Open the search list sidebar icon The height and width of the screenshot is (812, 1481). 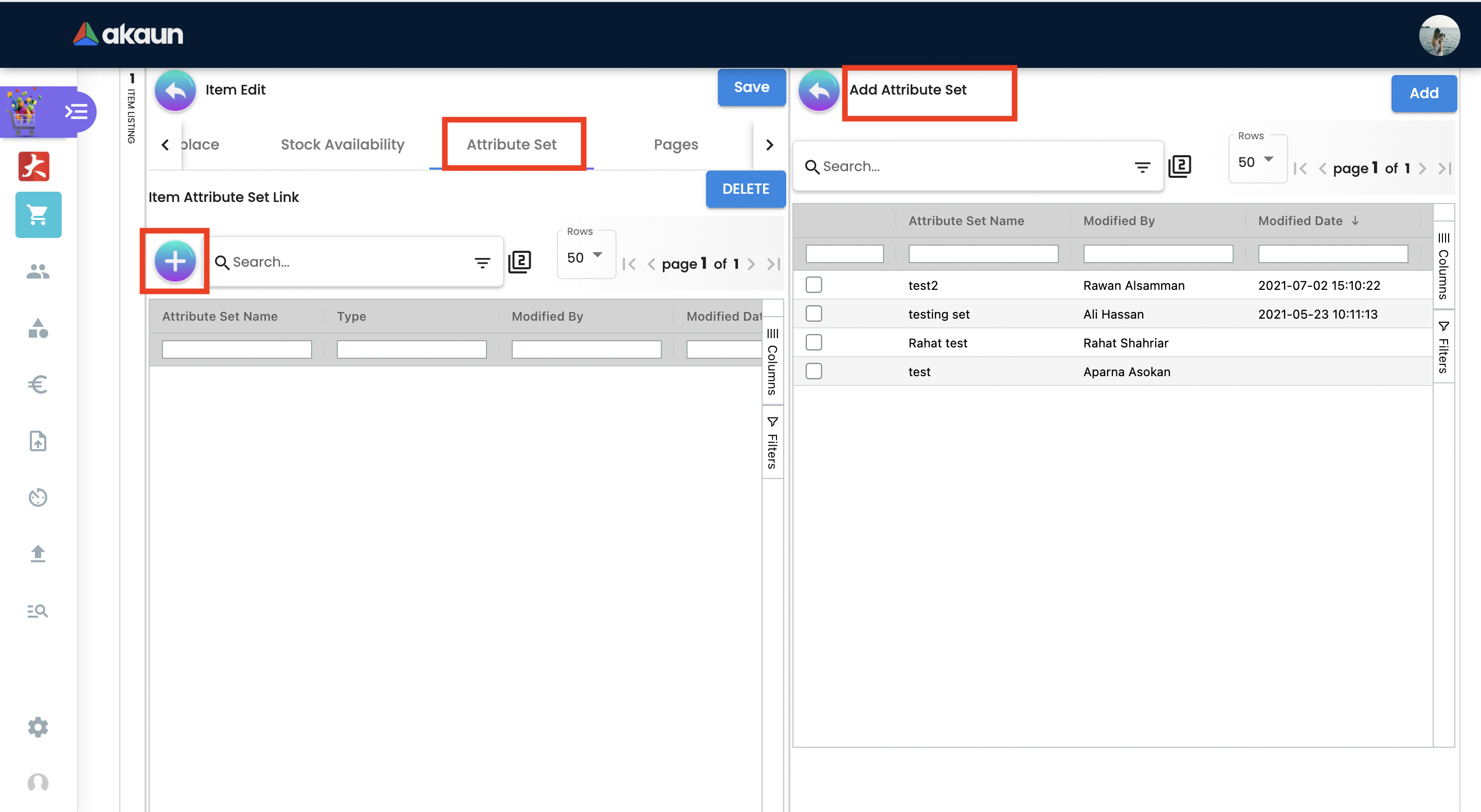point(38,611)
